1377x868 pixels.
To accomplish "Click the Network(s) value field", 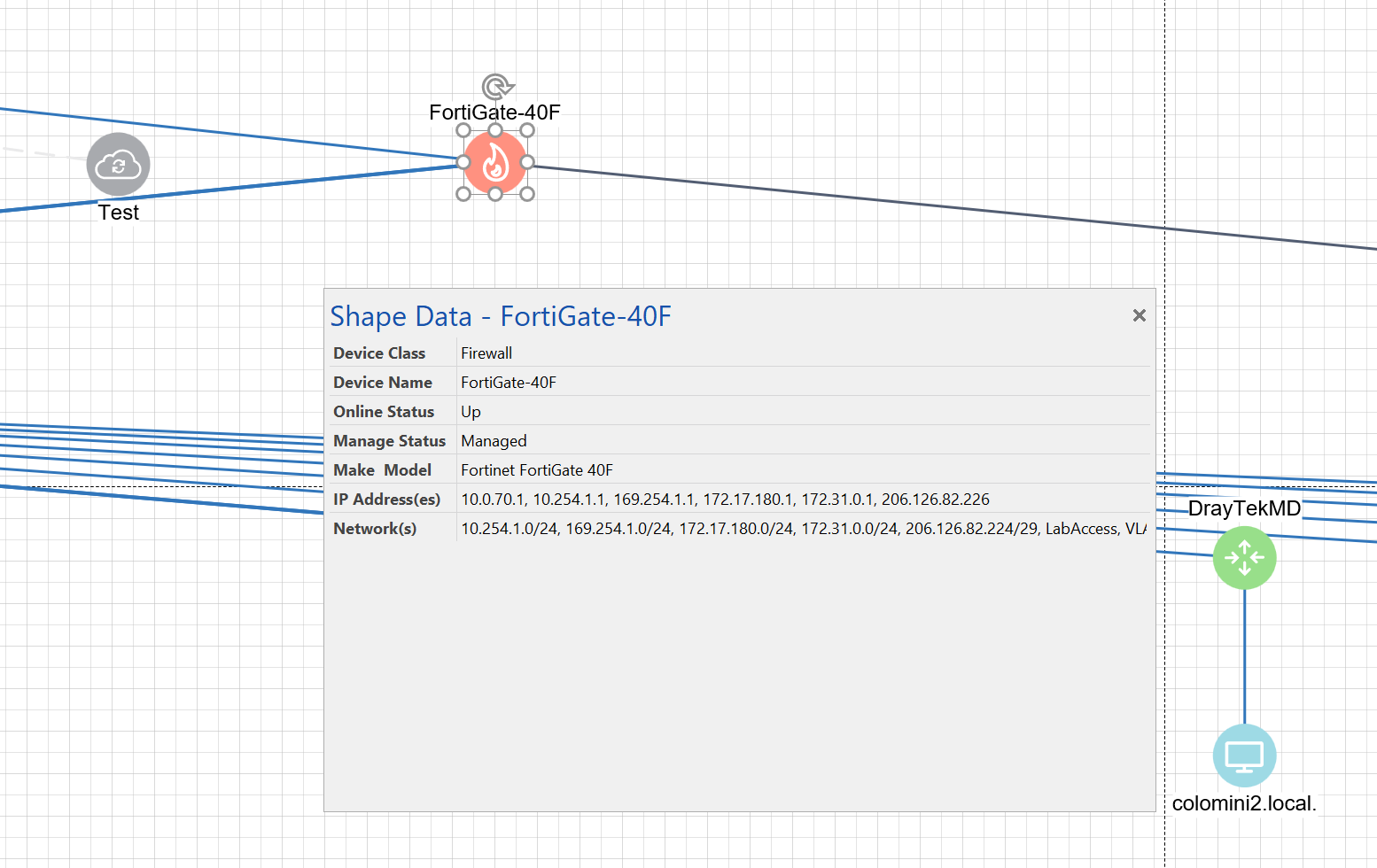I will coord(802,529).
